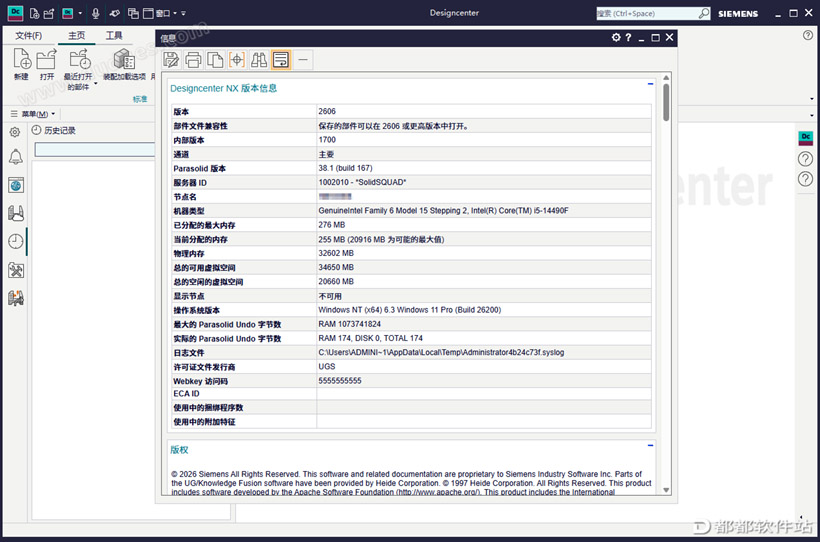Viewport: 820px width, 542px height.
Task: Click the 机器类型 GenuineIntel i5-14490F value
Action: (443, 211)
